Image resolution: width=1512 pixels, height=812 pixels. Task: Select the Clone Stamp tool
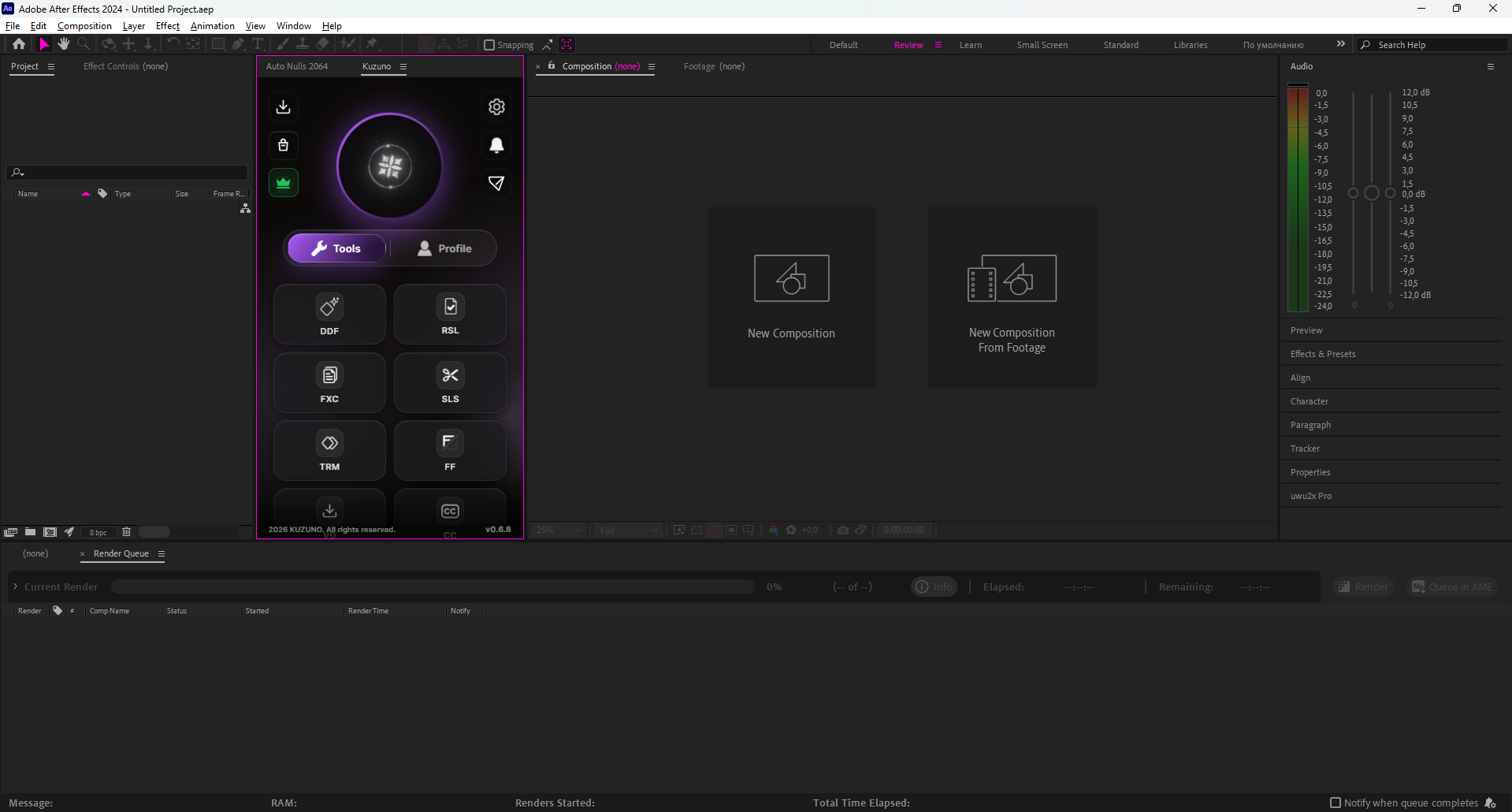pyautogui.click(x=303, y=44)
